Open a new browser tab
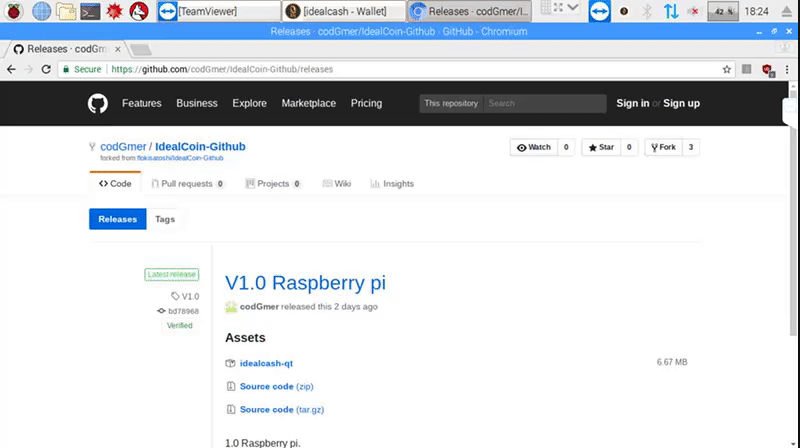Screen dimensions: 800x448 click(140, 49)
